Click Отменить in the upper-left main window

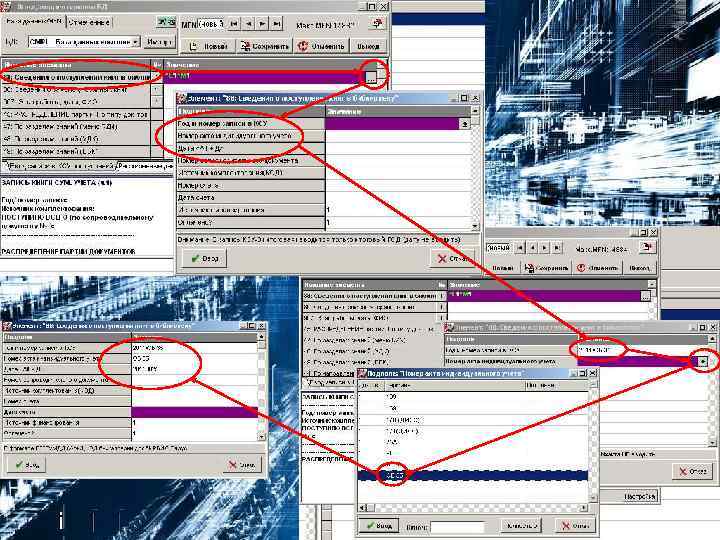coord(321,46)
